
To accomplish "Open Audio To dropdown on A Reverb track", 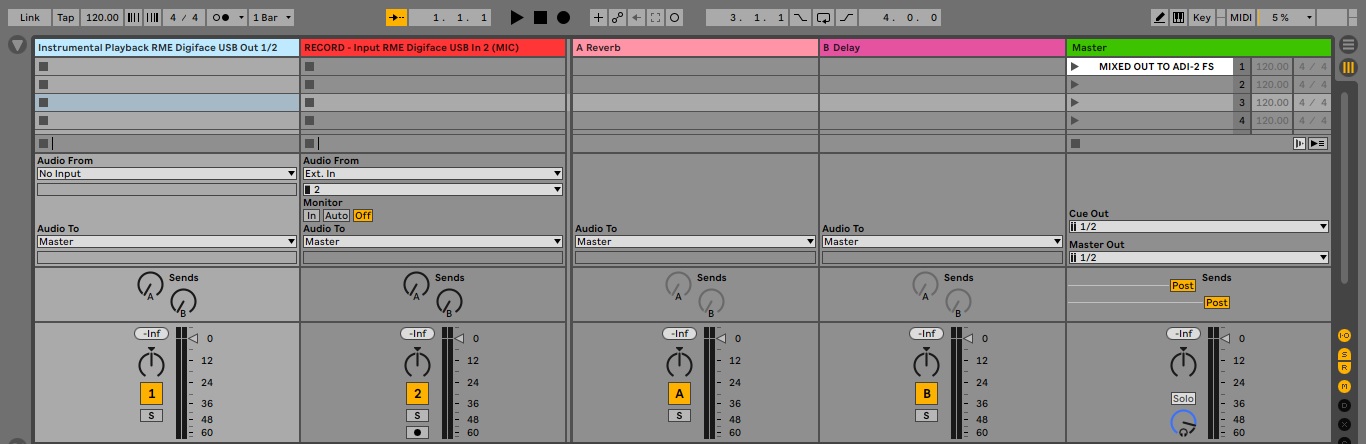I will 695,242.
